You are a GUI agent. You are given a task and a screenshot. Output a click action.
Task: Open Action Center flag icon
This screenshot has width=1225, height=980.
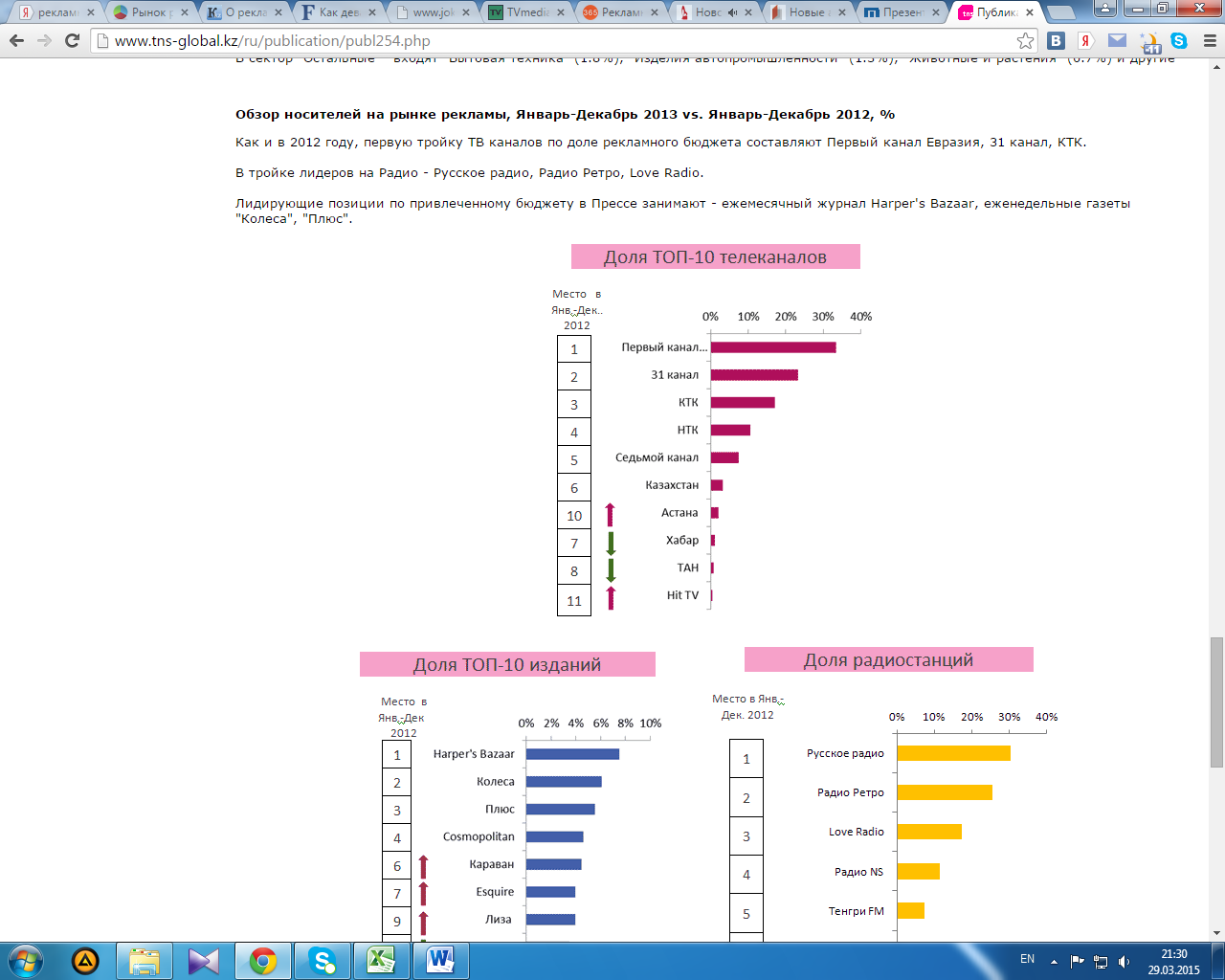point(1078,961)
